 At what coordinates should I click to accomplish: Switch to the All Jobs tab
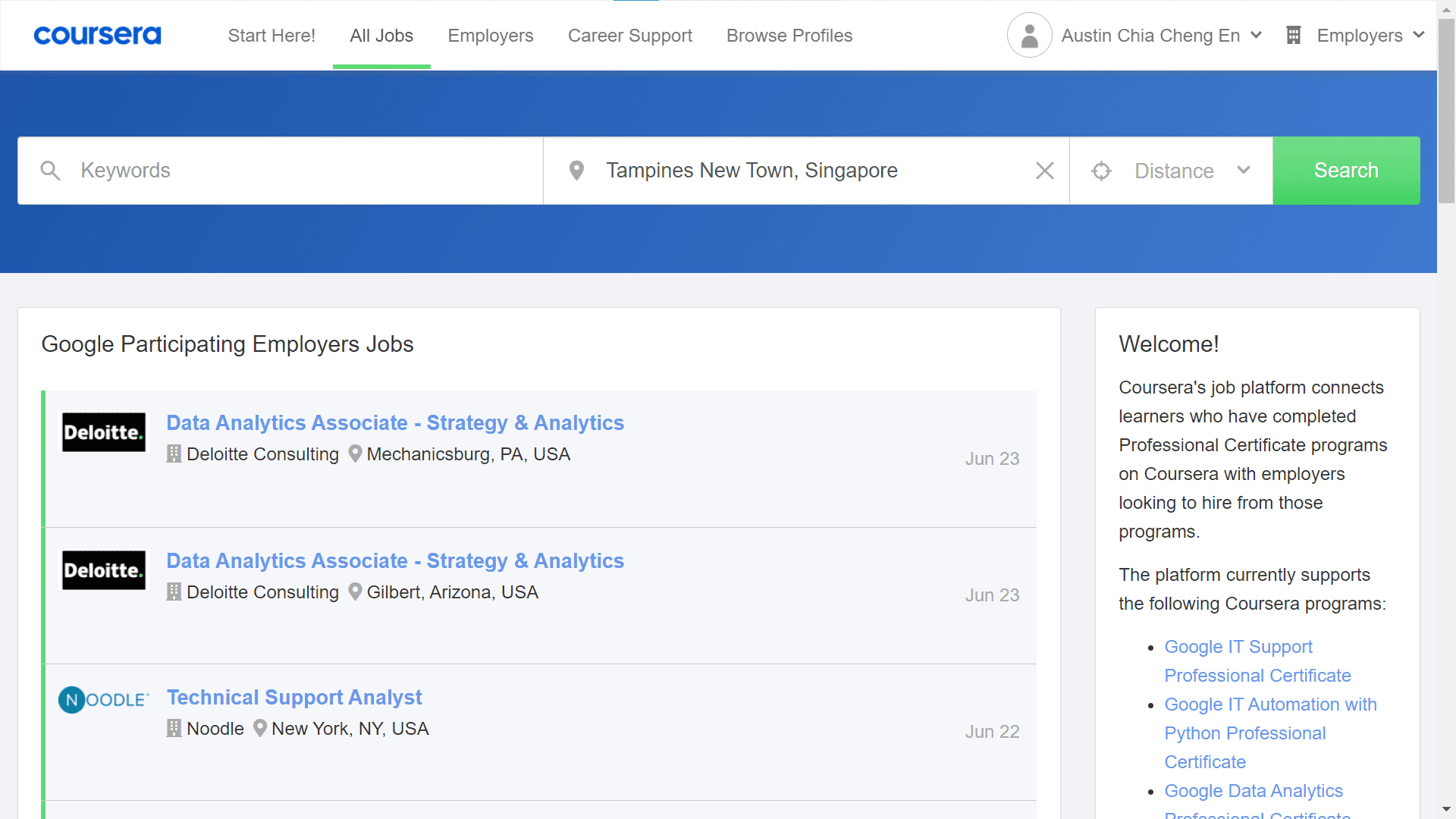(x=381, y=35)
